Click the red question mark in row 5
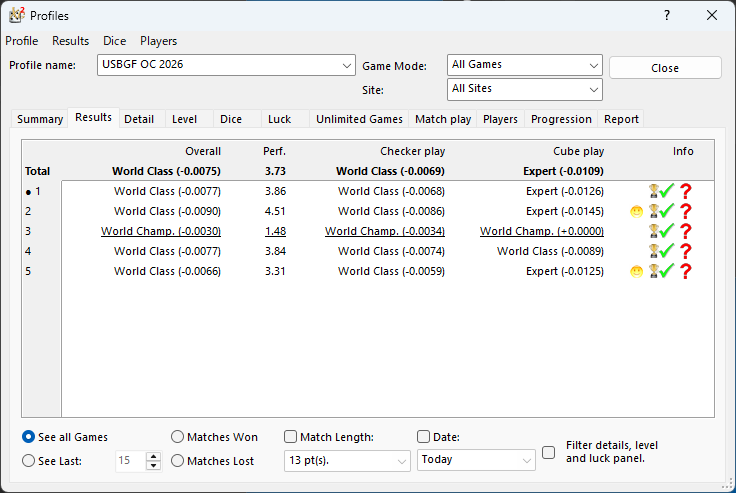The width and height of the screenshot is (736, 493). (686, 271)
